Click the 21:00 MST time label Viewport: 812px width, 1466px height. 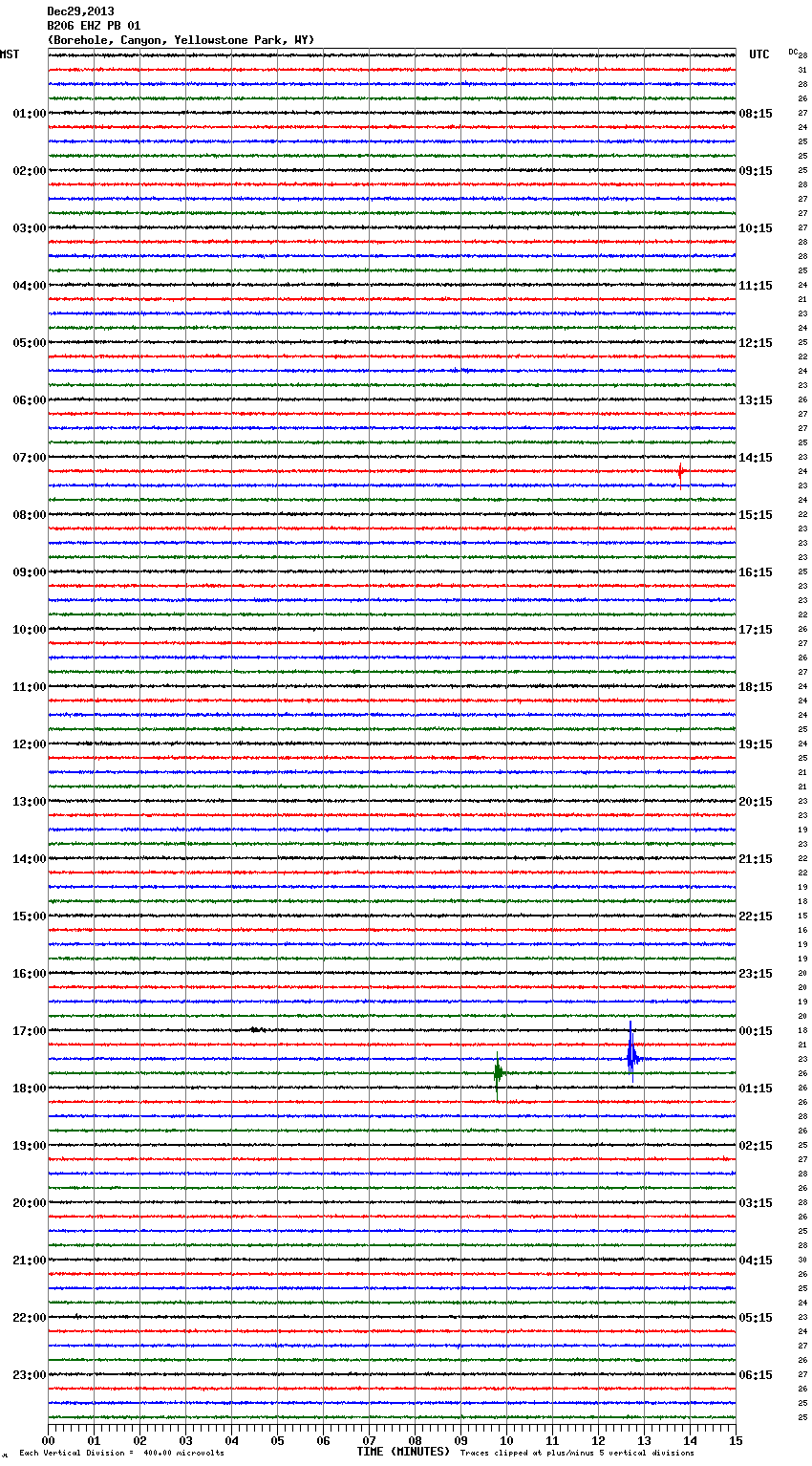[29, 1261]
